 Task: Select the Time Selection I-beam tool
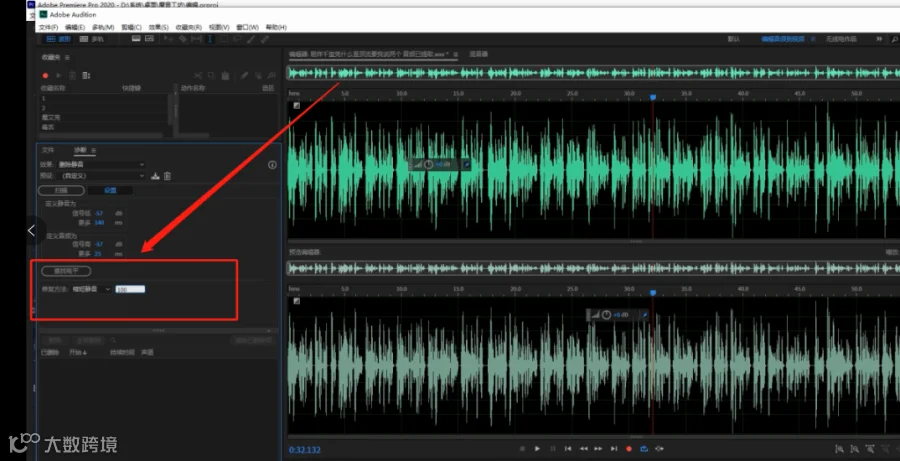click(x=210, y=39)
